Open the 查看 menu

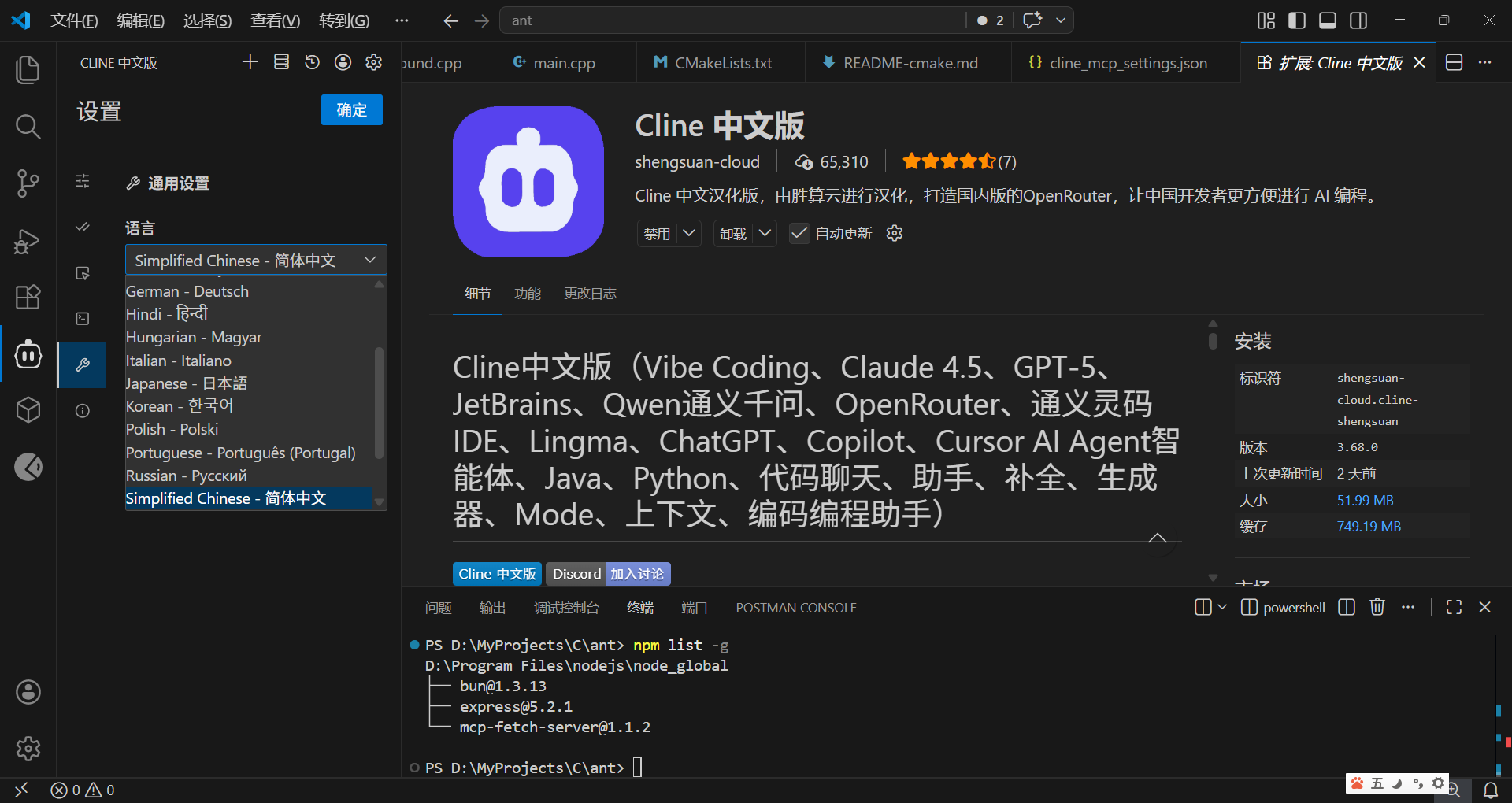[275, 20]
